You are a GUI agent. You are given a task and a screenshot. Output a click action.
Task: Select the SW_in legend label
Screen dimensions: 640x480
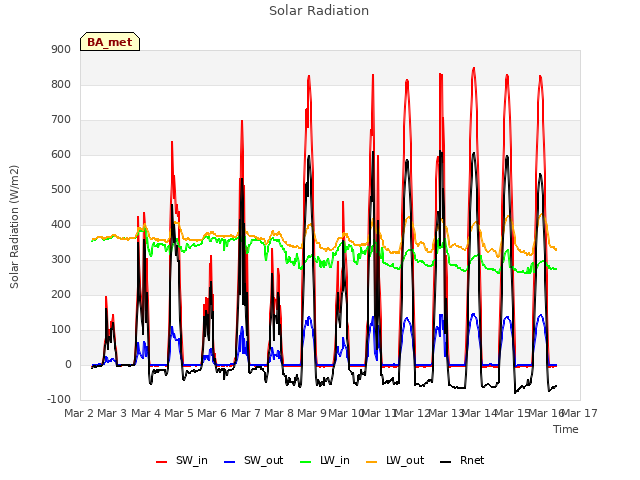click(192, 460)
